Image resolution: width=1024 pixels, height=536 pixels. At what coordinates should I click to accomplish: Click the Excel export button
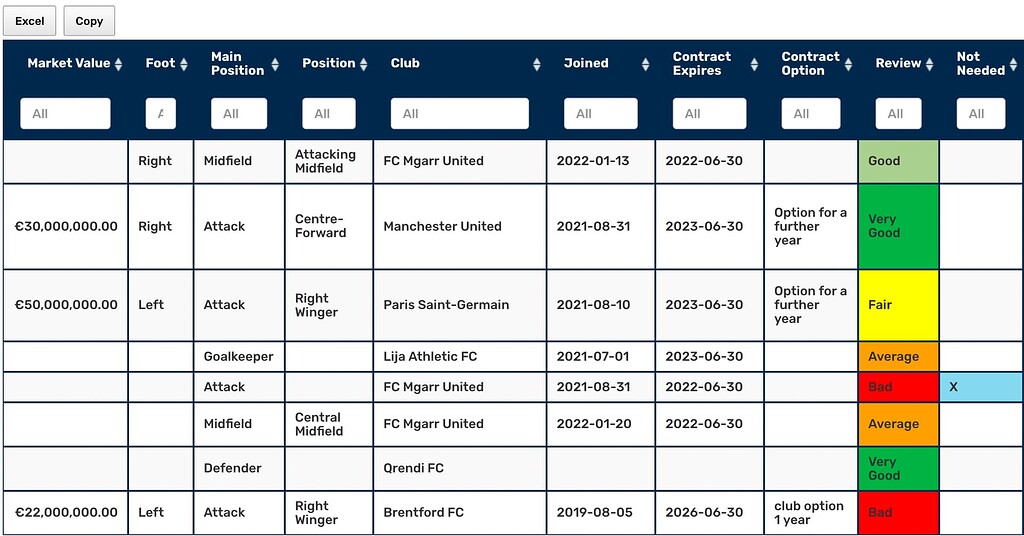coord(30,21)
